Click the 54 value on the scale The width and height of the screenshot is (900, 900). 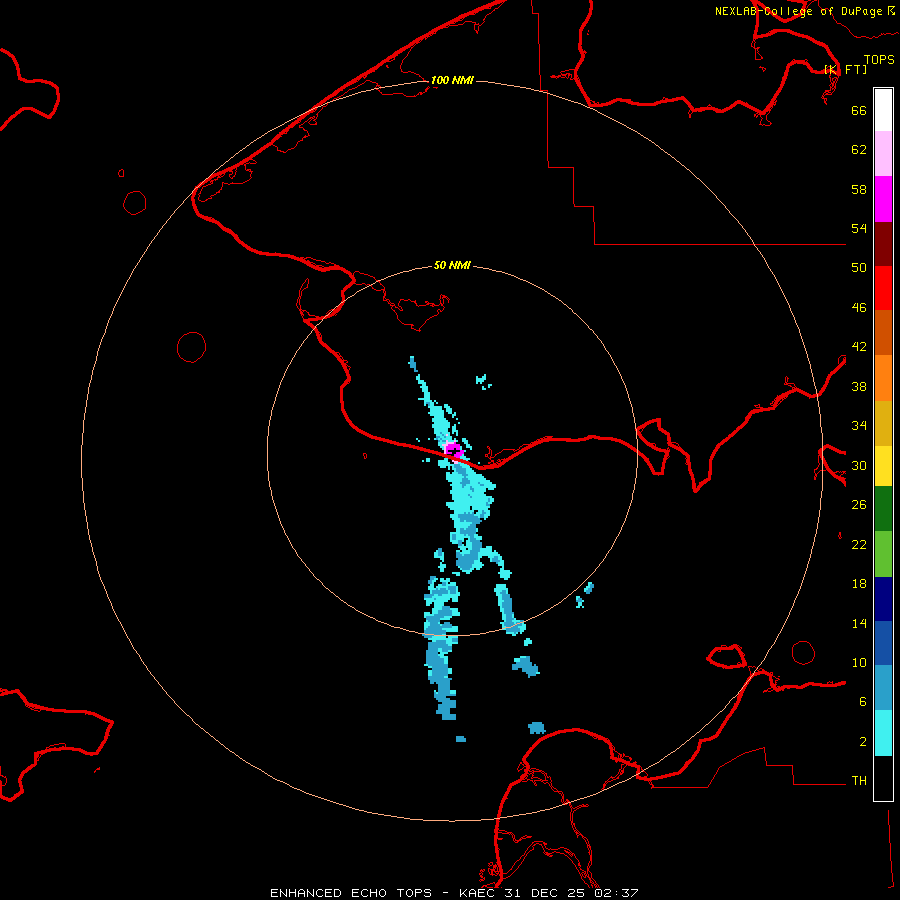(859, 228)
